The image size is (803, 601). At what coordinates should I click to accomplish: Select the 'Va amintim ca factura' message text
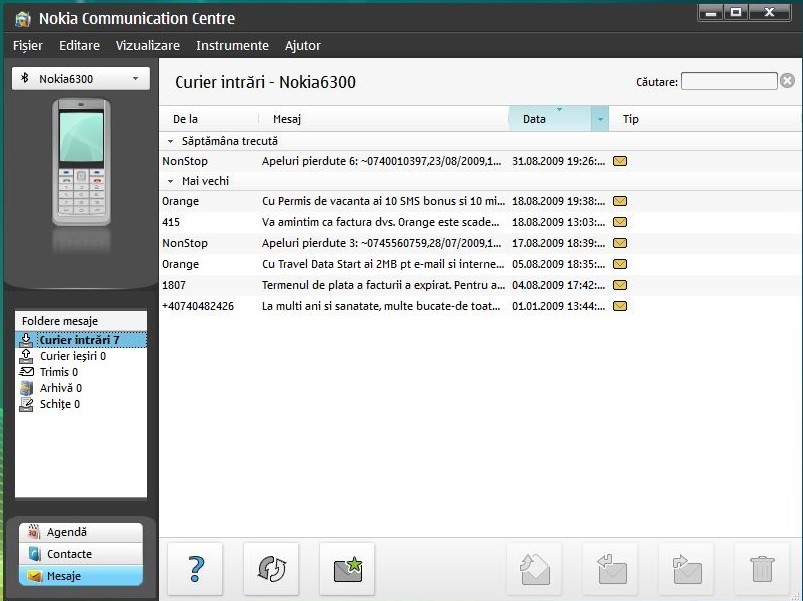[381, 222]
